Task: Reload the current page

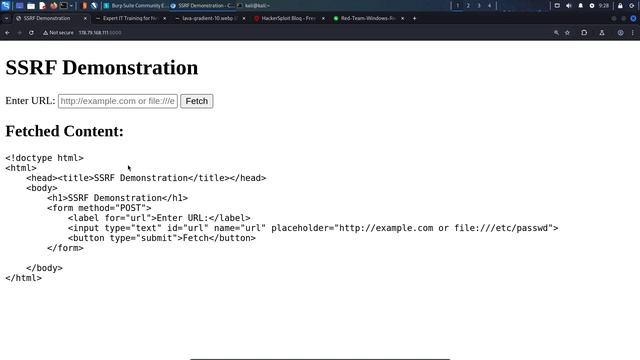Action: 31,33
